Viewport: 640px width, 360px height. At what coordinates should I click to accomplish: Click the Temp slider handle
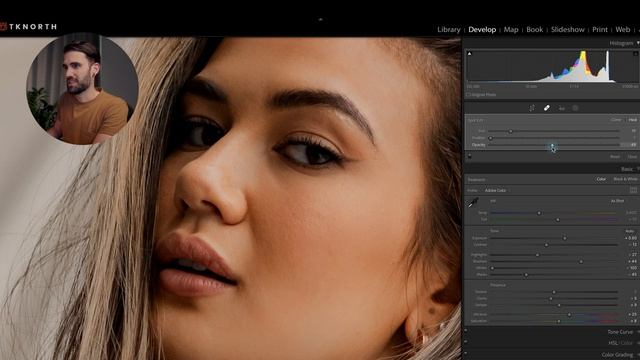point(539,213)
